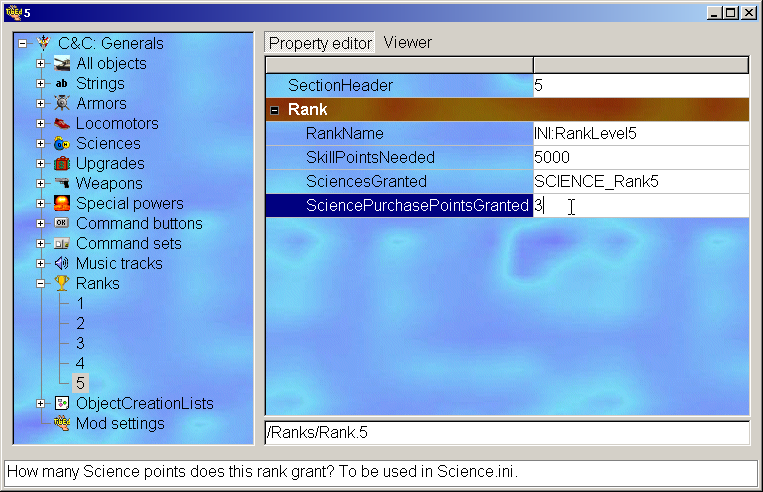This screenshot has height=492, width=763.
Task: Click the Music tracks speaker icon
Action: click(62, 263)
